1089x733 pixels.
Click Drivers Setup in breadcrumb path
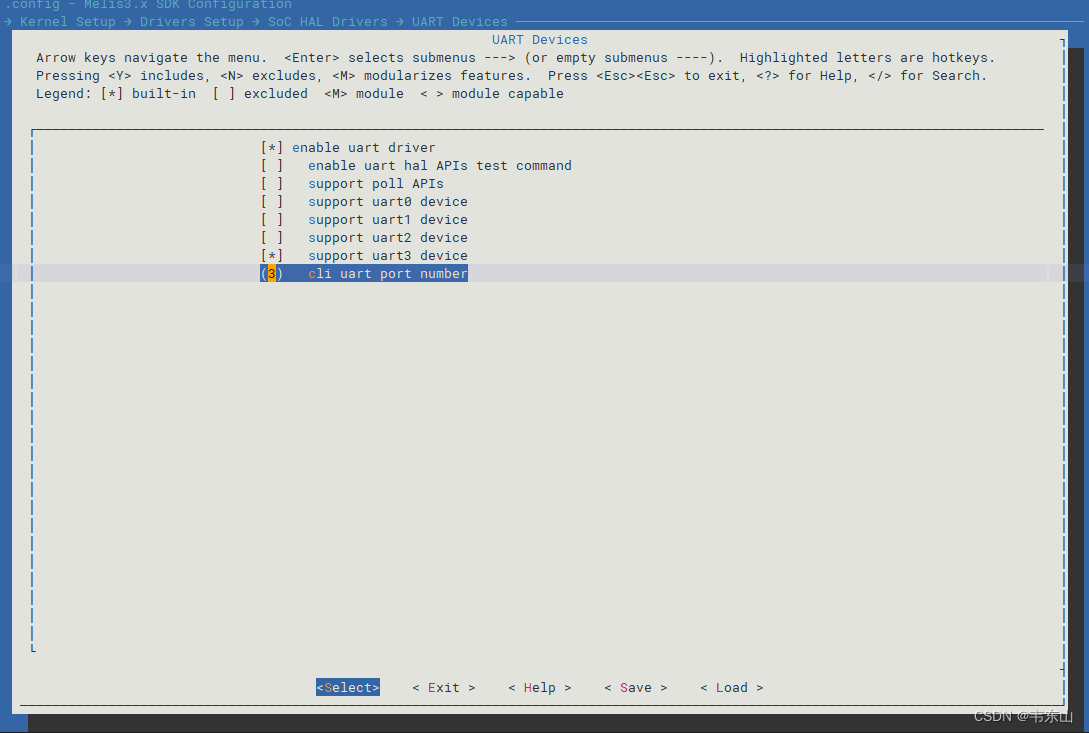click(192, 22)
